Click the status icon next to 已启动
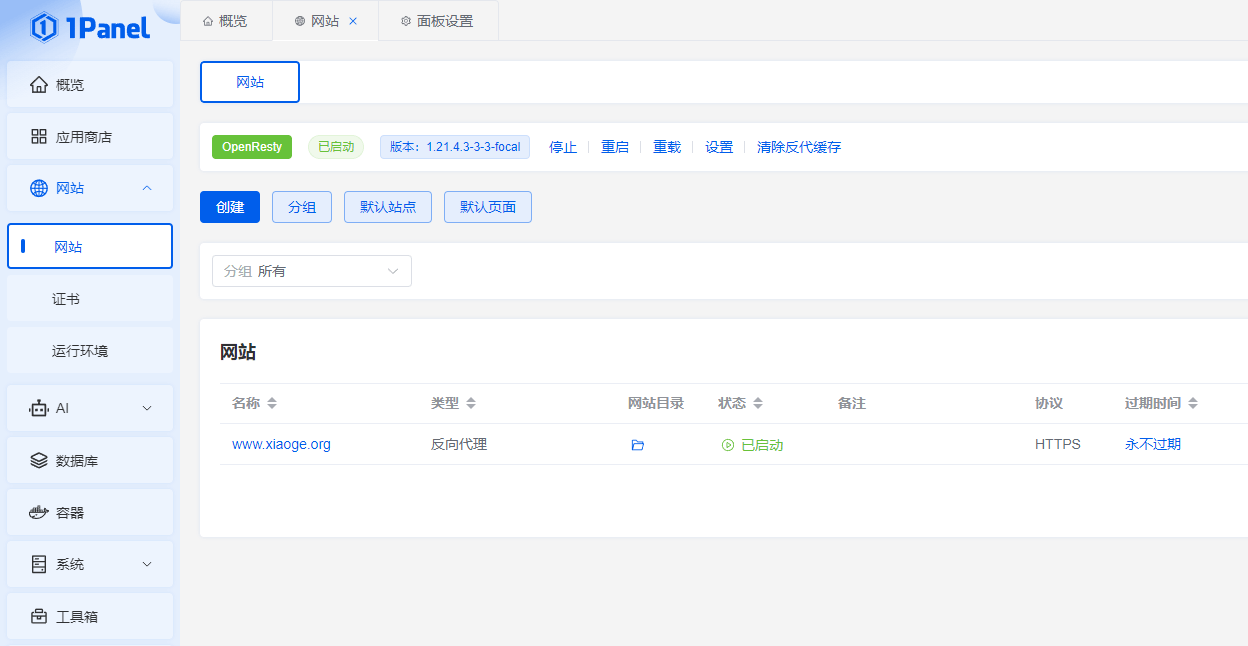This screenshot has height=646, width=1248. [x=729, y=444]
